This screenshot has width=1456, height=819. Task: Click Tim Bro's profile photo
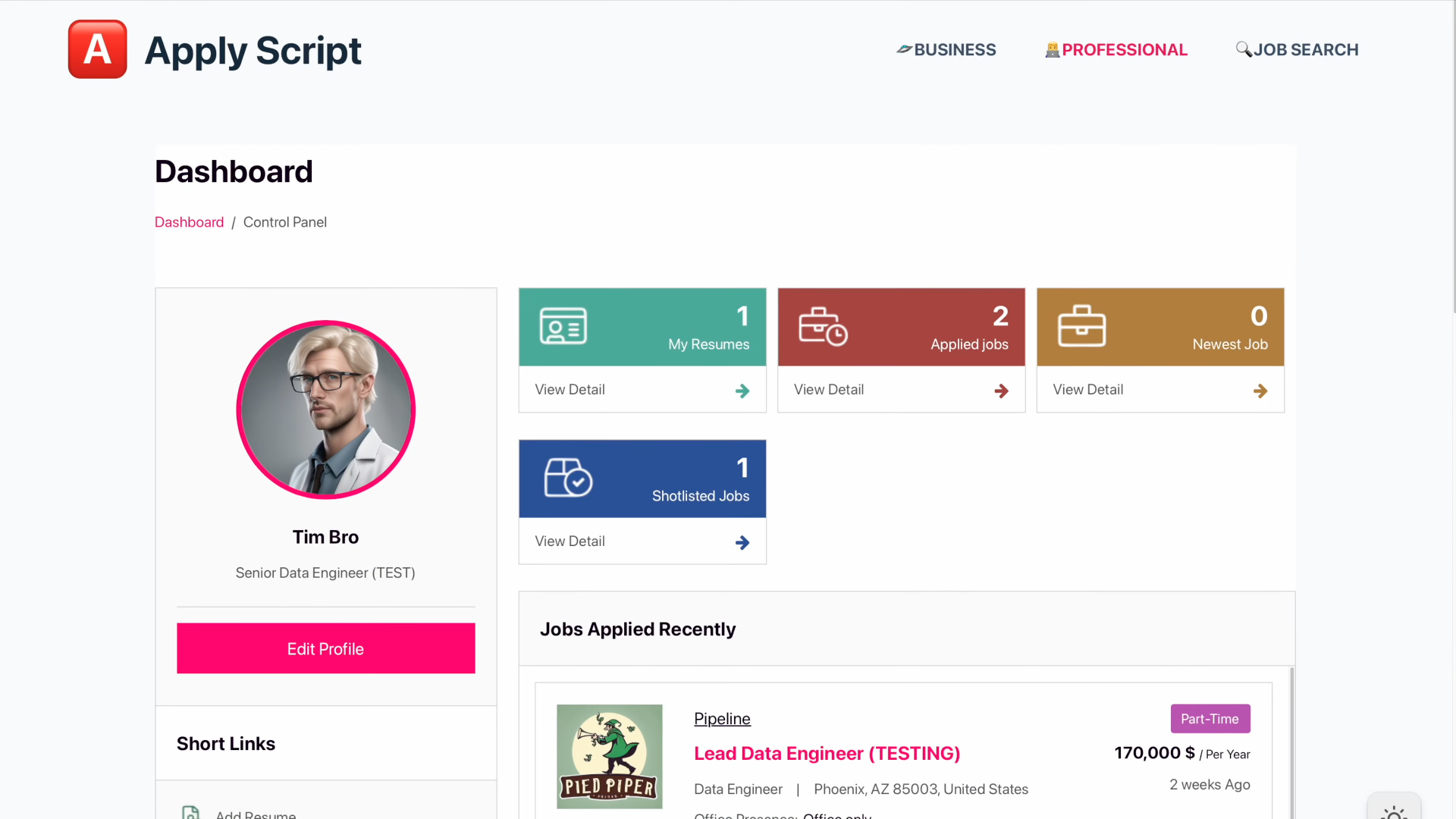pos(326,409)
